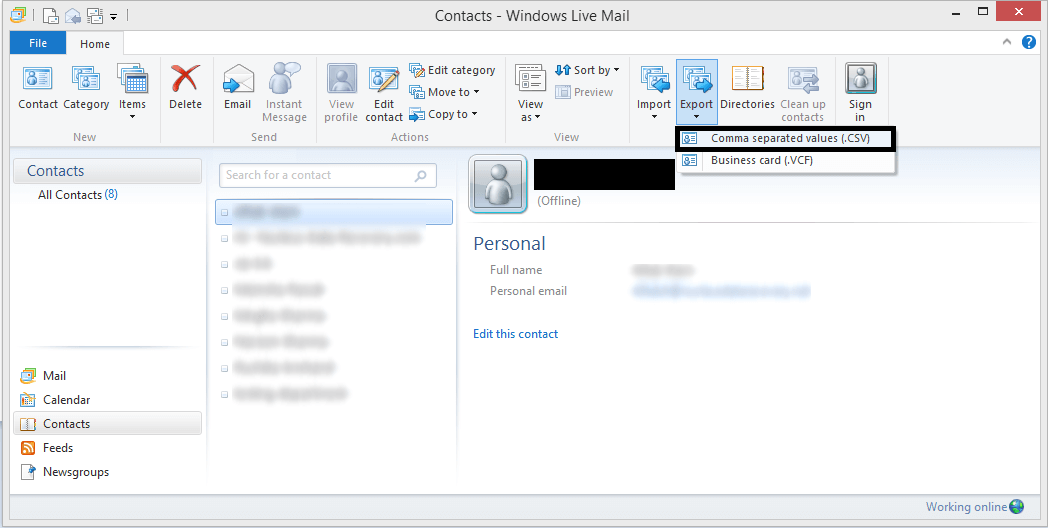Click the Preview button in View group

584,92
